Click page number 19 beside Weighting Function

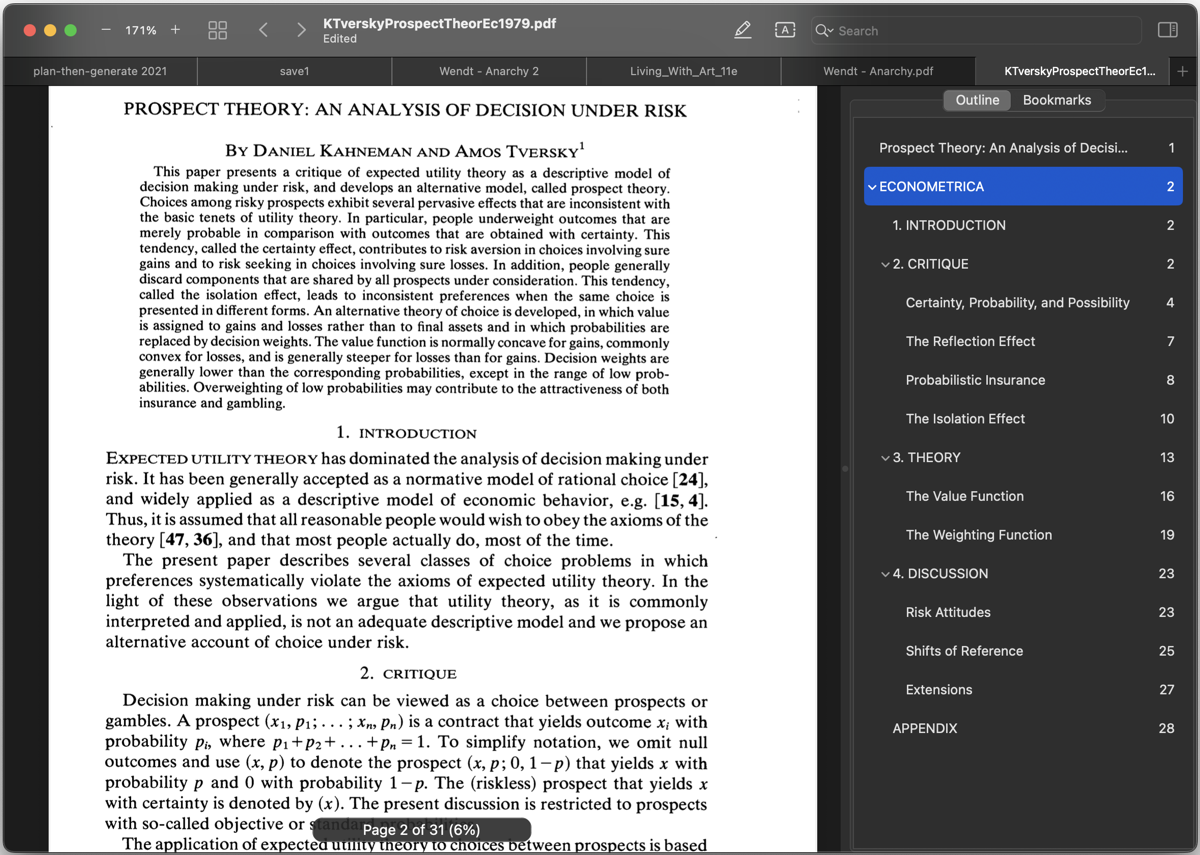(x=1167, y=535)
